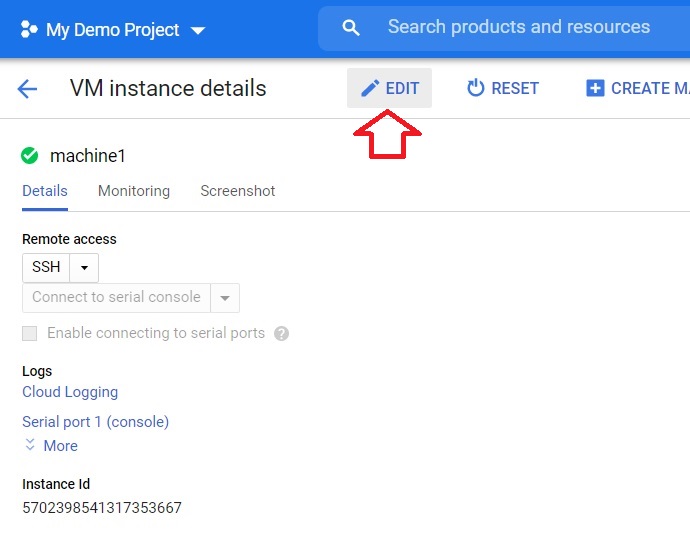Open Serial port 1 (console) link

(x=95, y=422)
